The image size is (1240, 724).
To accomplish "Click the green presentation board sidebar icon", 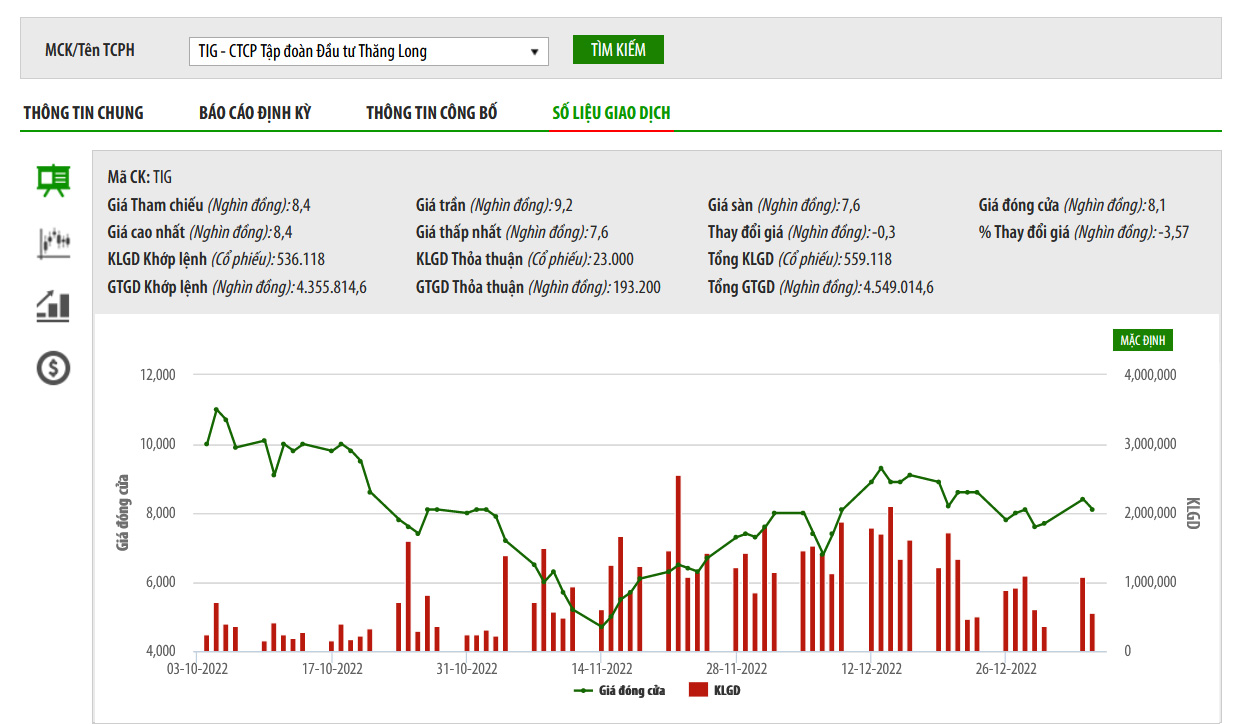I will coord(53,180).
